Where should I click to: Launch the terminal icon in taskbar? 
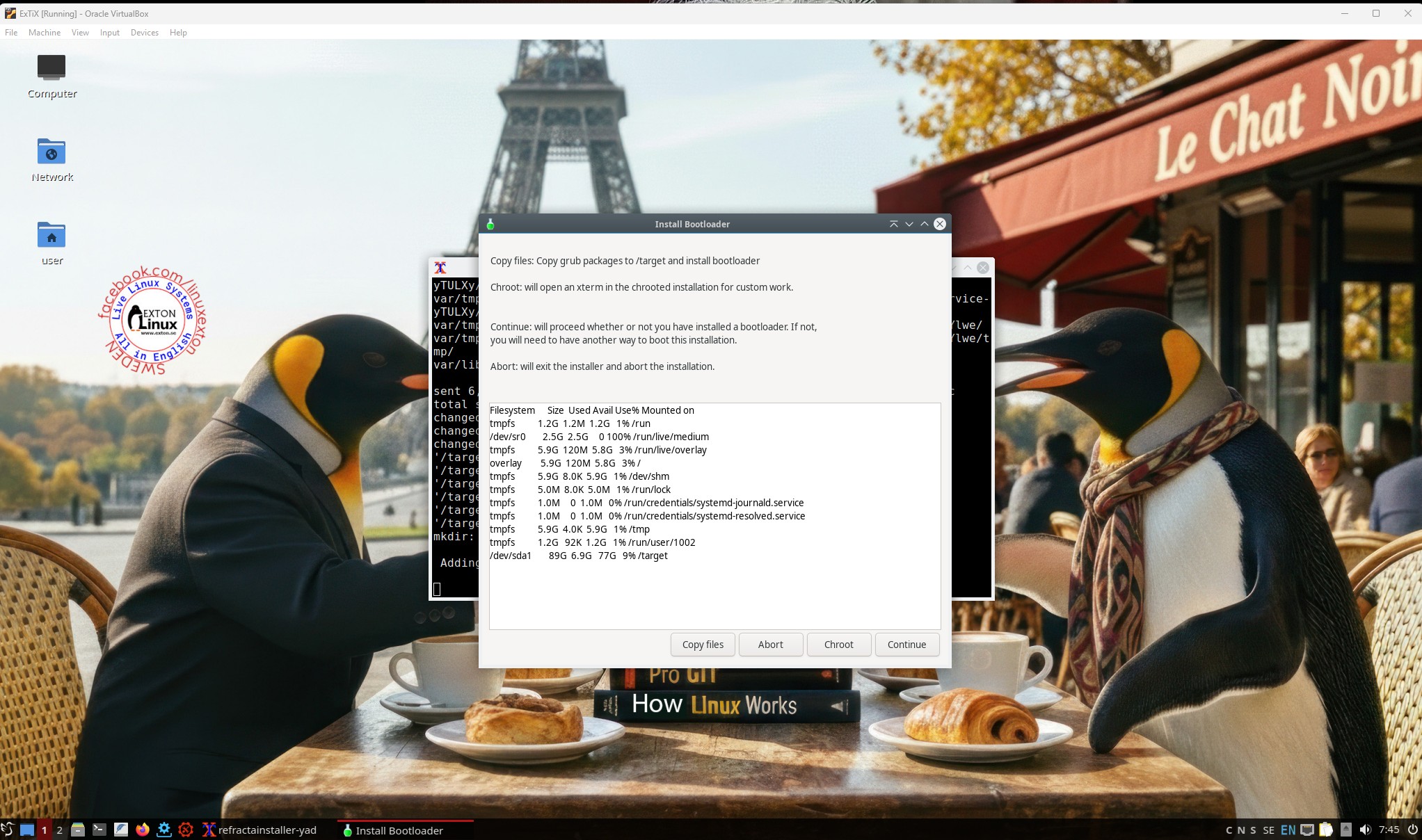pyautogui.click(x=99, y=830)
